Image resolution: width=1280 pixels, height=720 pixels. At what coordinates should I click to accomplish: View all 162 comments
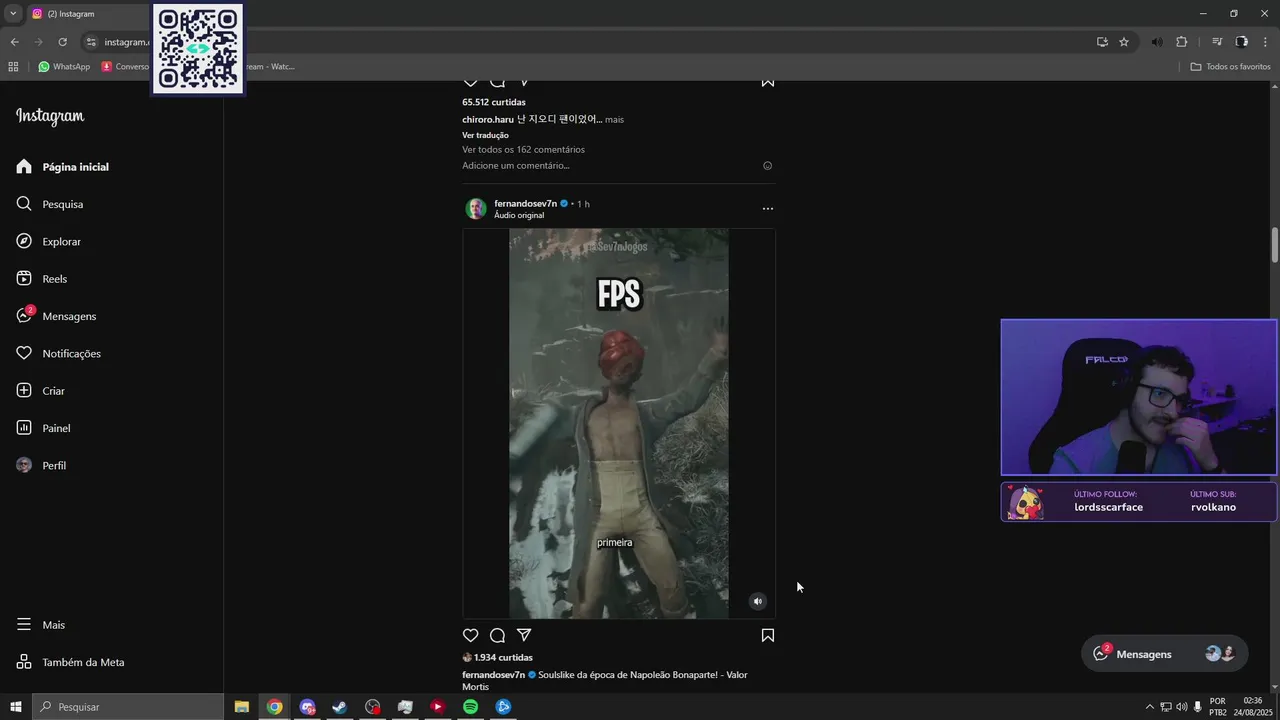click(x=523, y=150)
